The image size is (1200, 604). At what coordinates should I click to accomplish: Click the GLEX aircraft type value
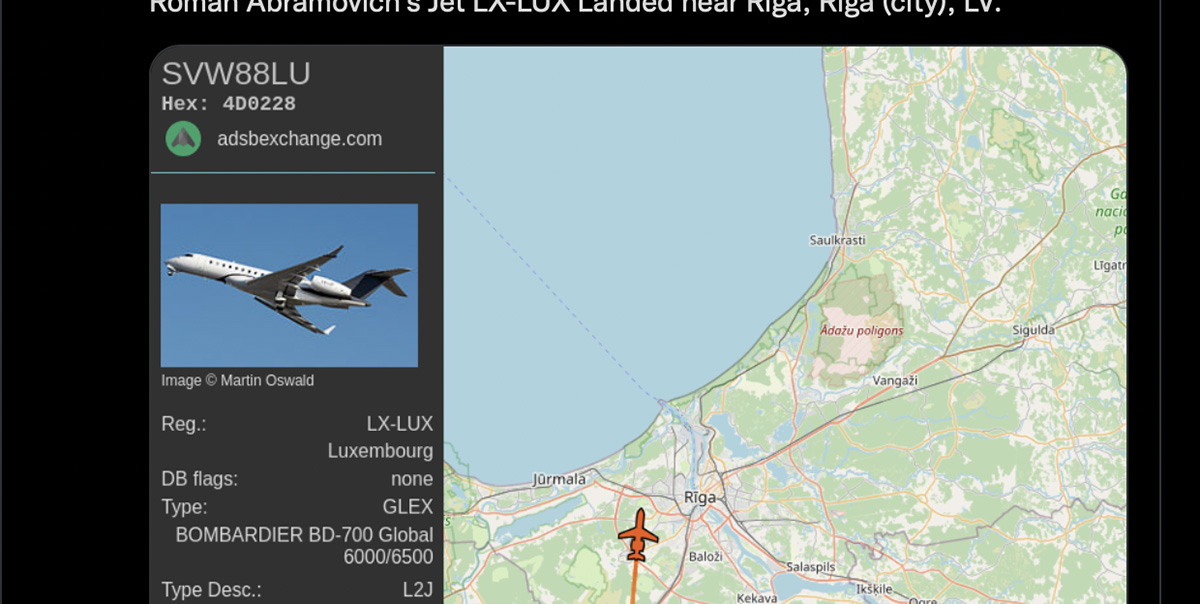[407, 507]
